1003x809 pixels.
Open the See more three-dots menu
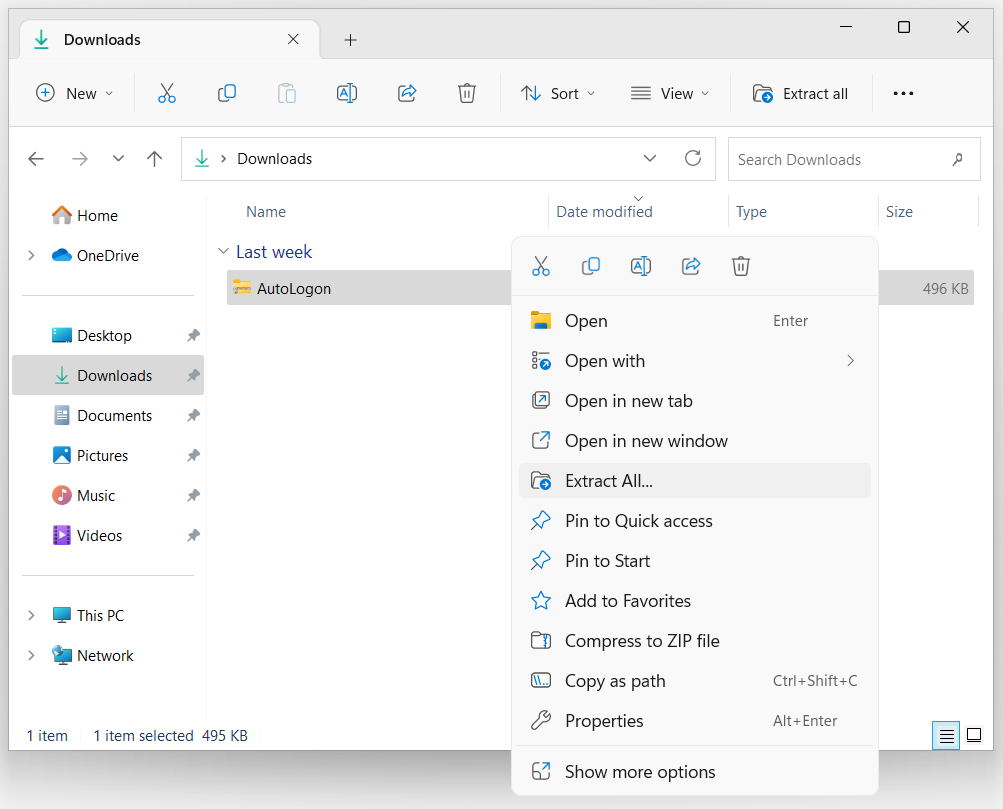click(903, 93)
